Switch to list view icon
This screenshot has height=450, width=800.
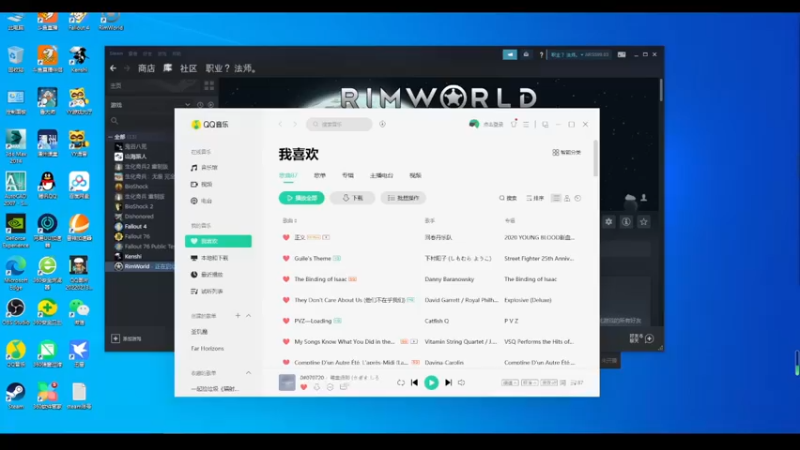click(556, 198)
